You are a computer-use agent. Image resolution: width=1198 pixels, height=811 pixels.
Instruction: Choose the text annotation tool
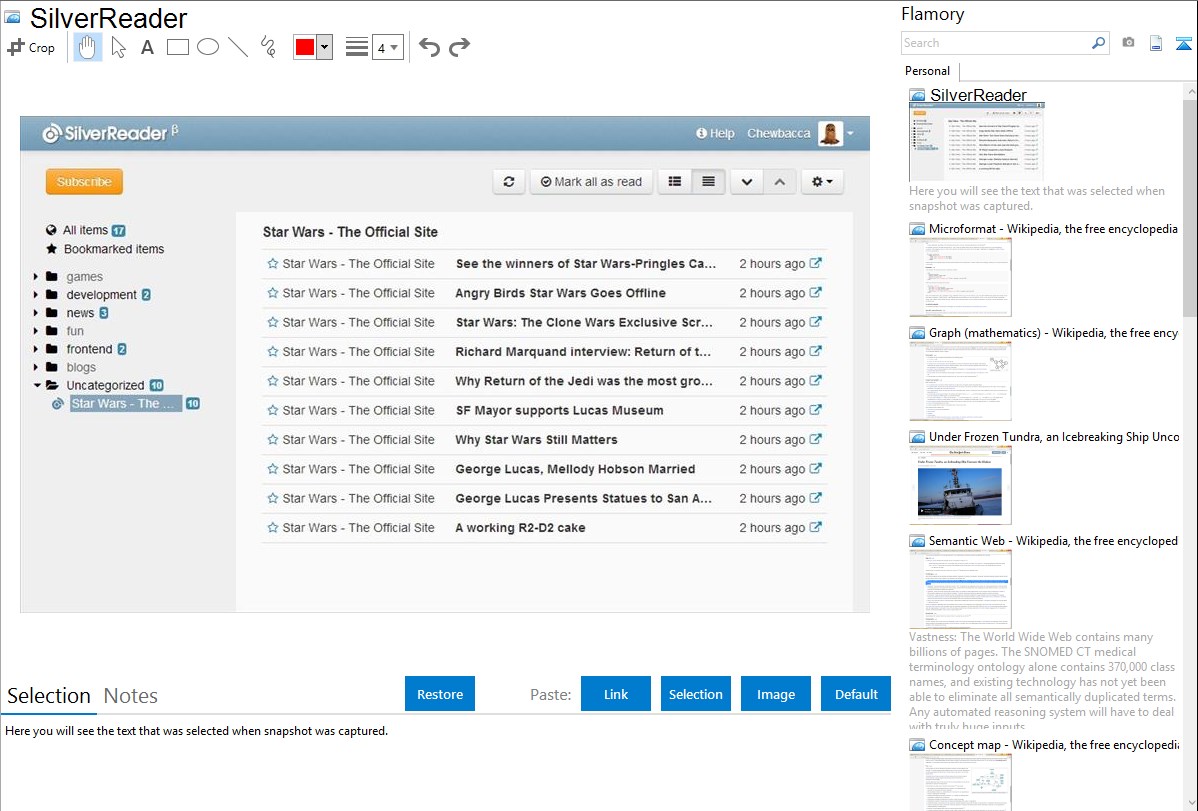click(147, 47)
